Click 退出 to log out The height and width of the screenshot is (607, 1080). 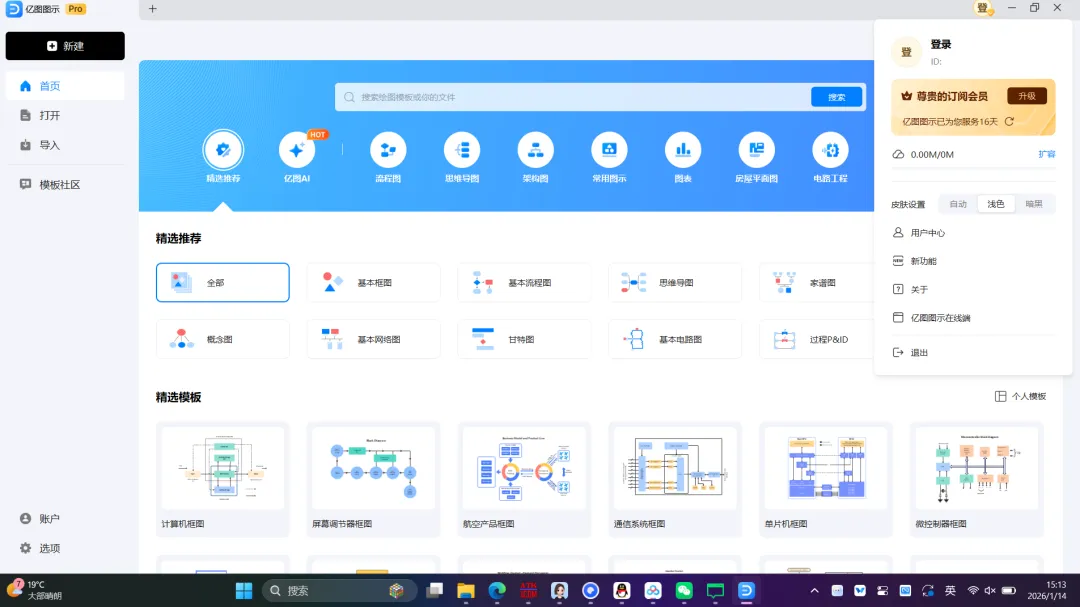973,352
